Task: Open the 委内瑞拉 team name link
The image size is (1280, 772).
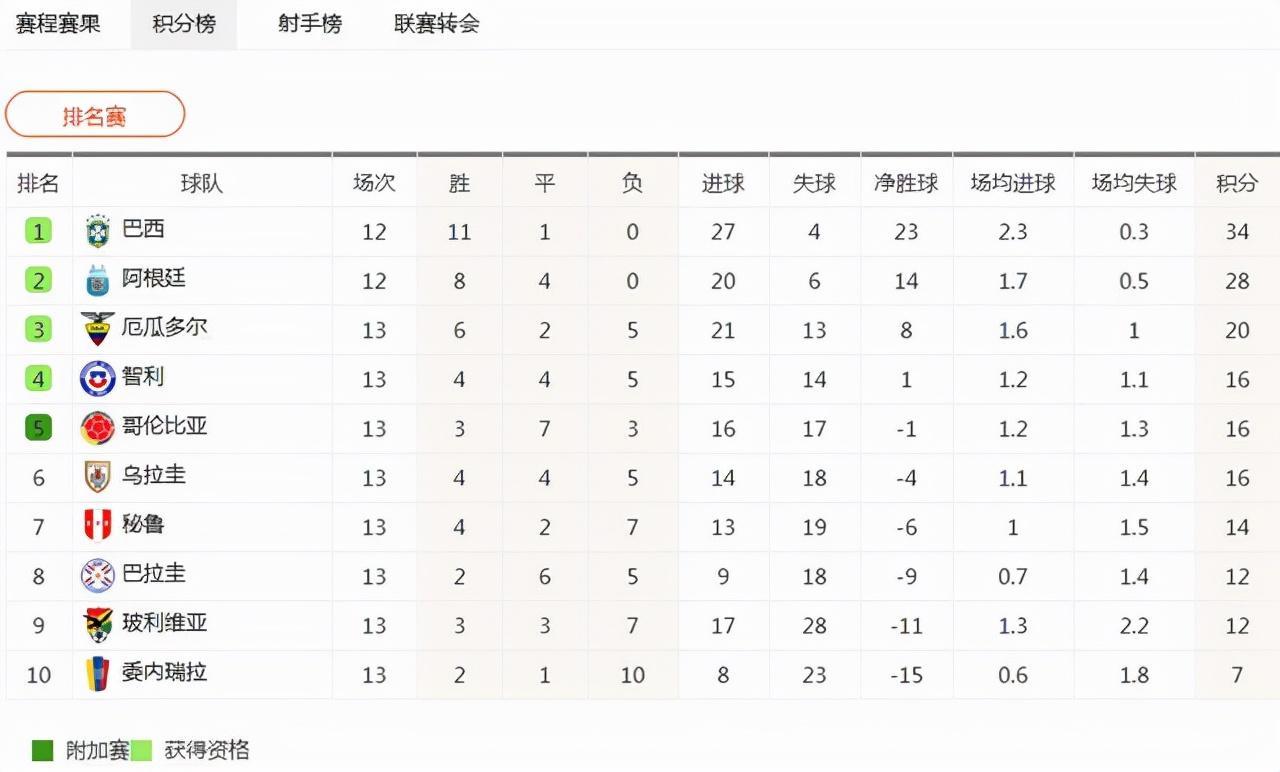Action: 165,672
